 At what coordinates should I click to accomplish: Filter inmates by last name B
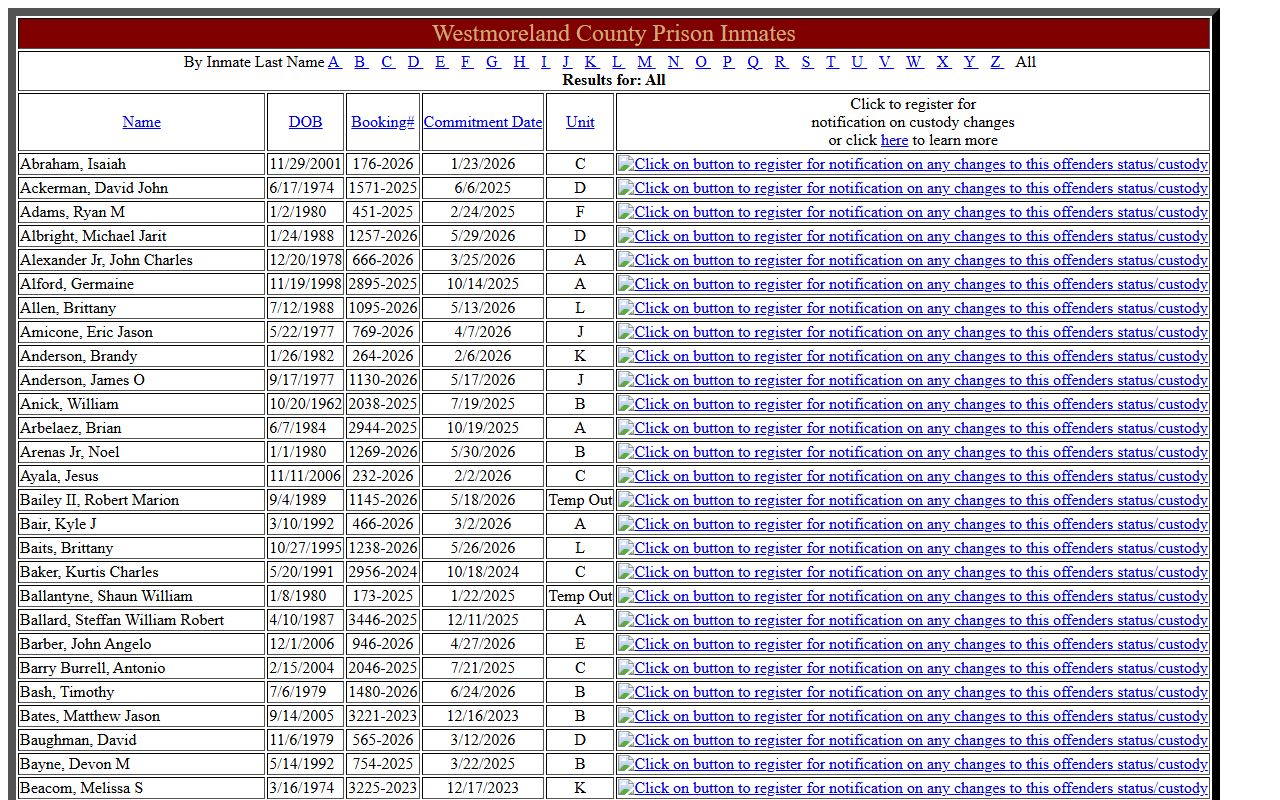[x=360, y=62]
